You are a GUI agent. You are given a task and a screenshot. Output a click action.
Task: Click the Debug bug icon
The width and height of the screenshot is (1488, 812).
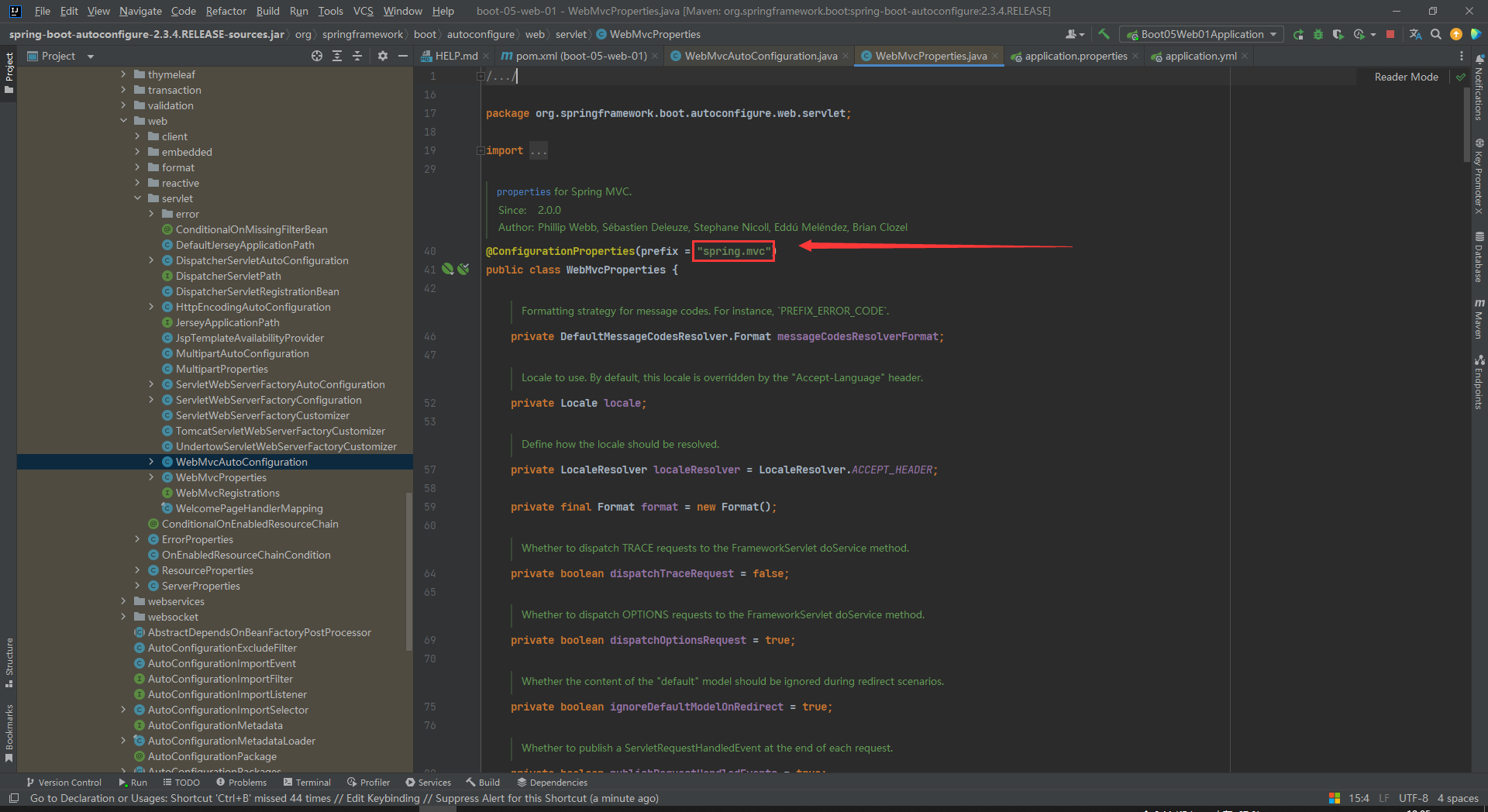[1317, 34]
